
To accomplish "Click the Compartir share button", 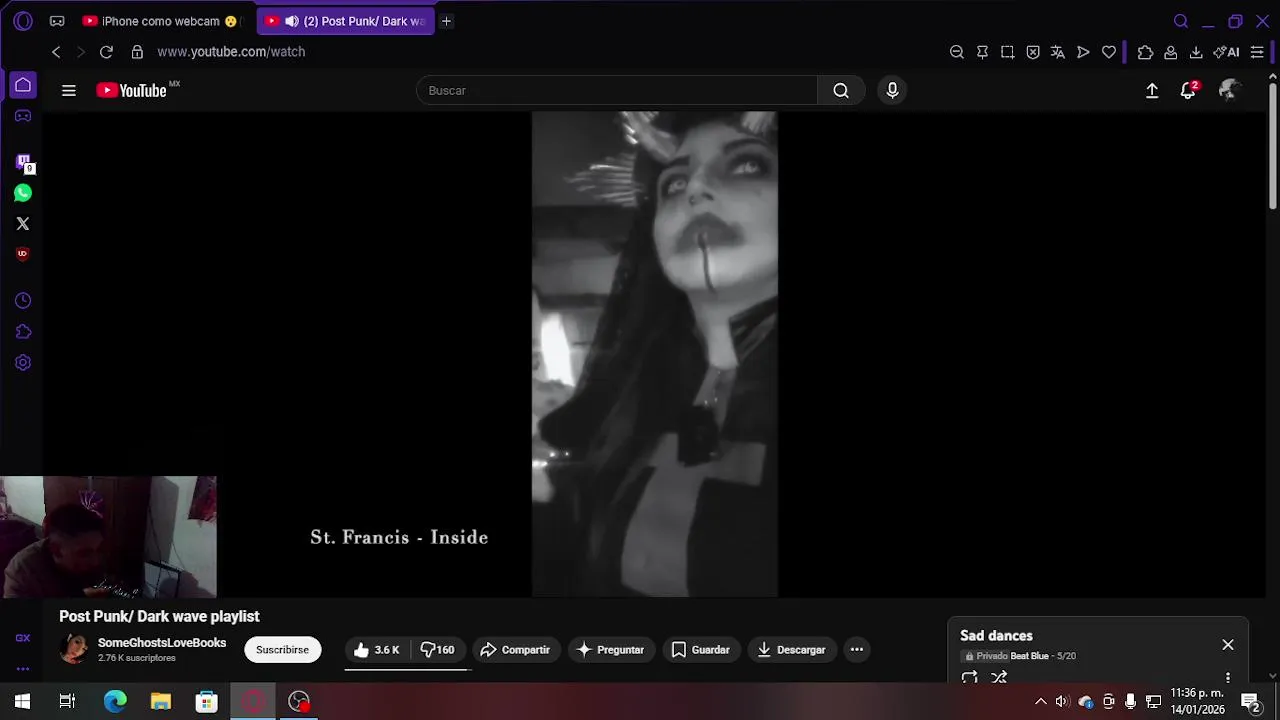I will tap(515, 650).
